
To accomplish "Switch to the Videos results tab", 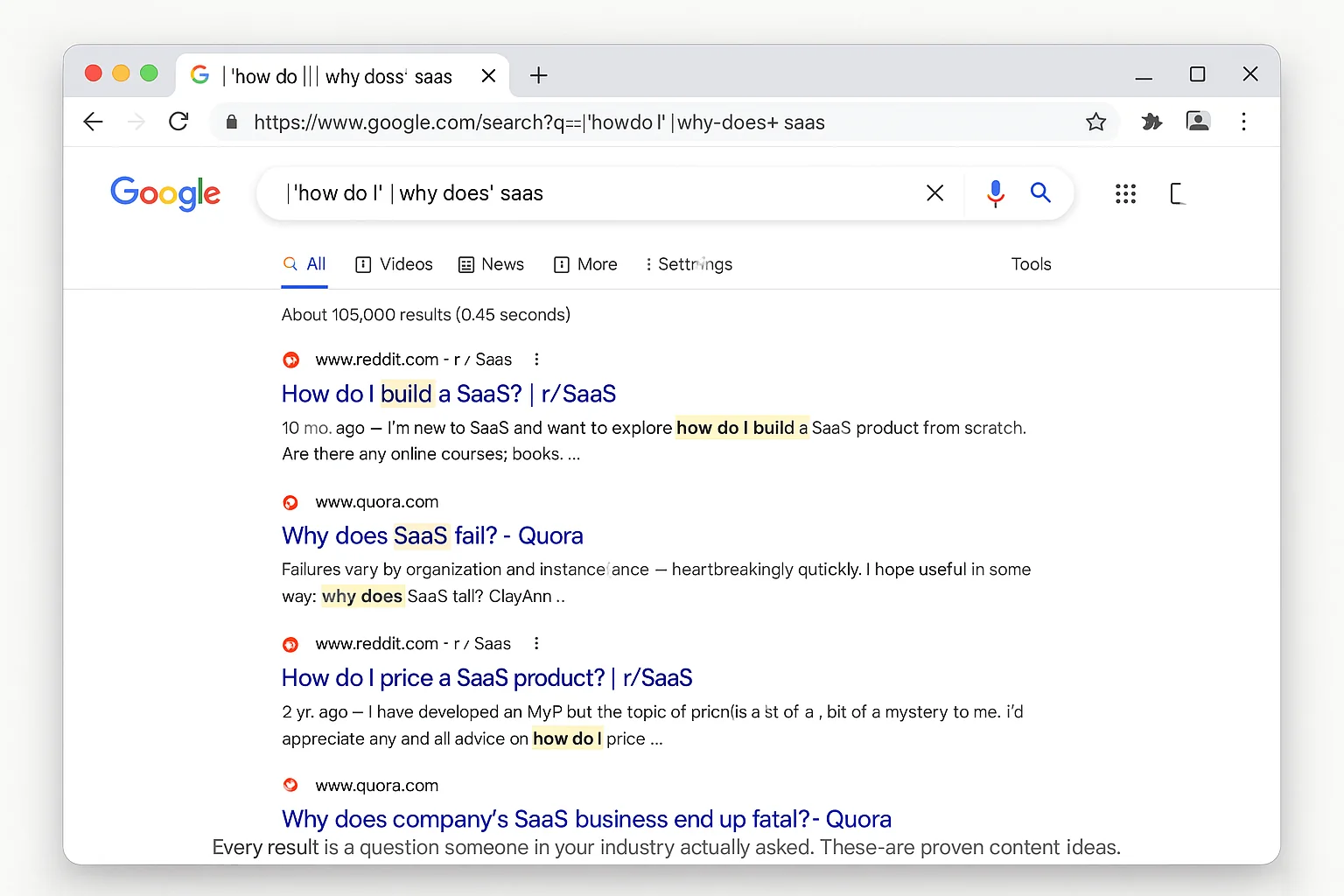I will pos(394,264).
